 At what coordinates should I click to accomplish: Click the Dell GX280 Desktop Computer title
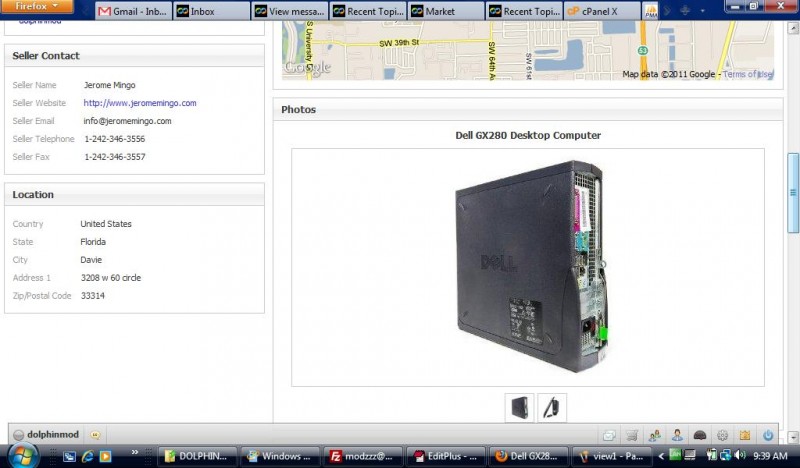pos(528,135)
